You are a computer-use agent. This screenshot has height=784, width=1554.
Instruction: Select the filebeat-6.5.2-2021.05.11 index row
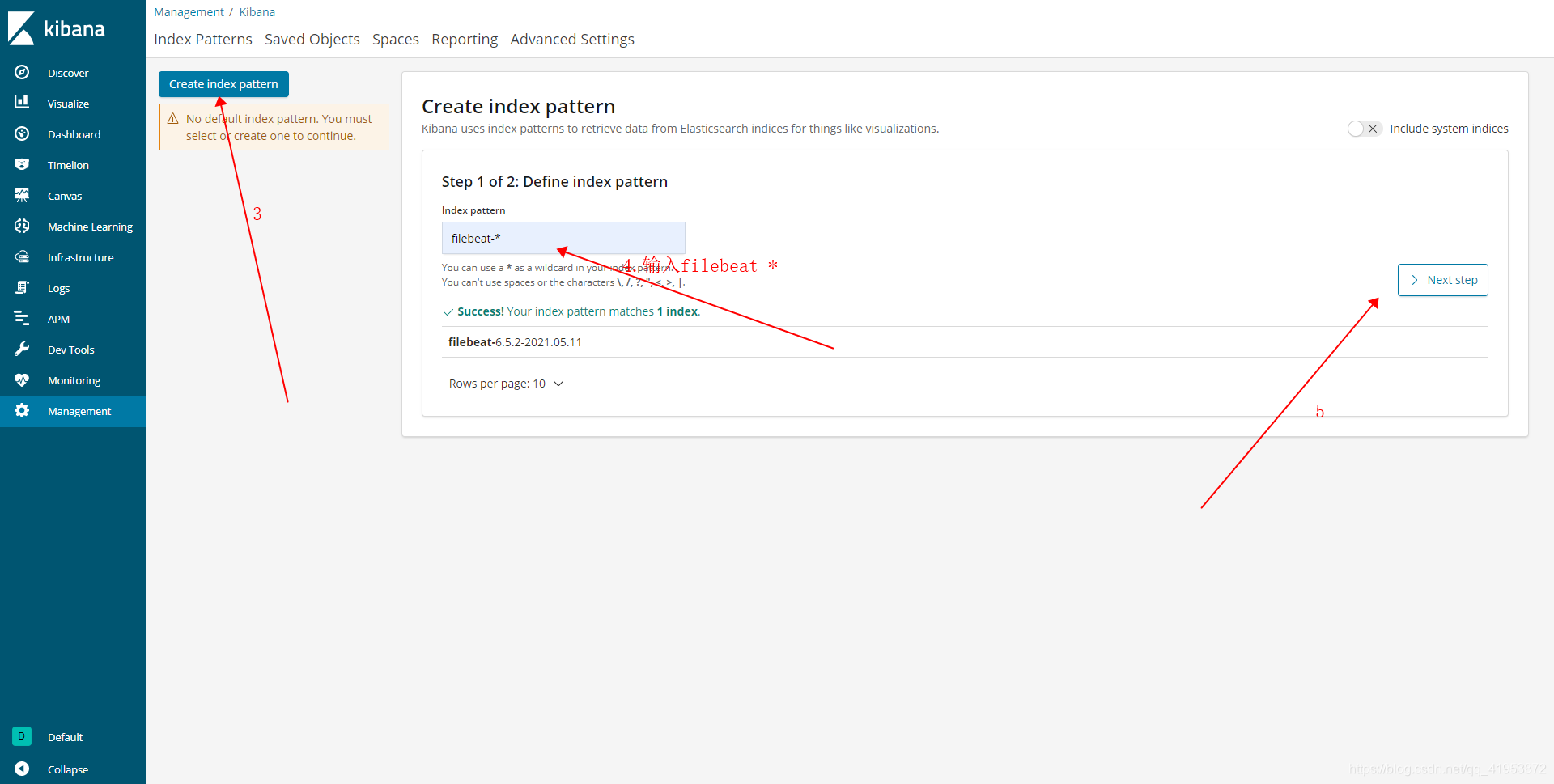(965, 342)
